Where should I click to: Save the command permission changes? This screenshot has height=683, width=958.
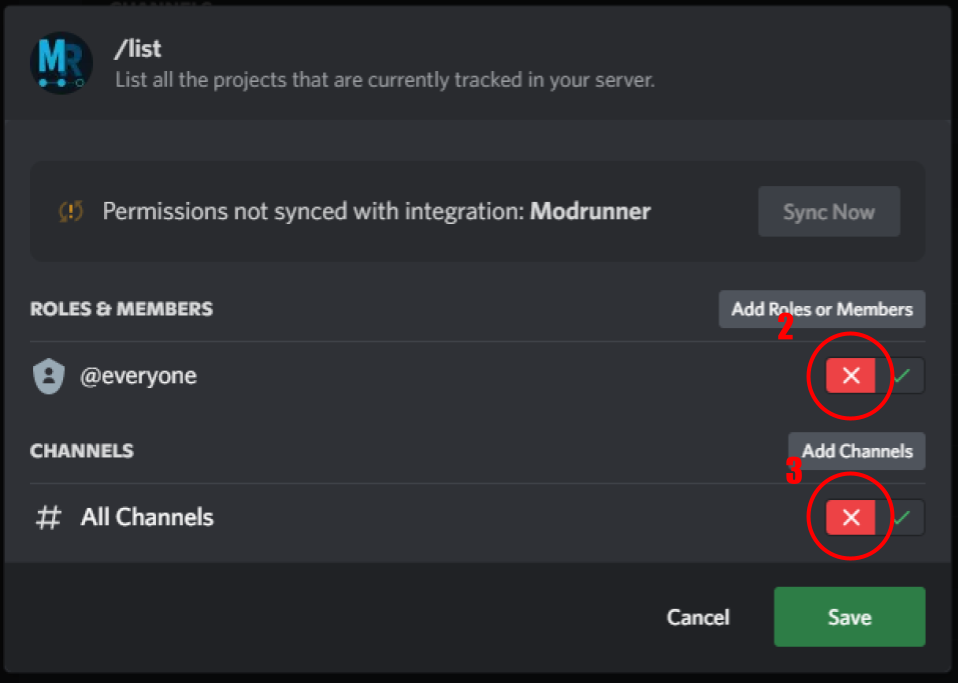click(x=849, y=617)
